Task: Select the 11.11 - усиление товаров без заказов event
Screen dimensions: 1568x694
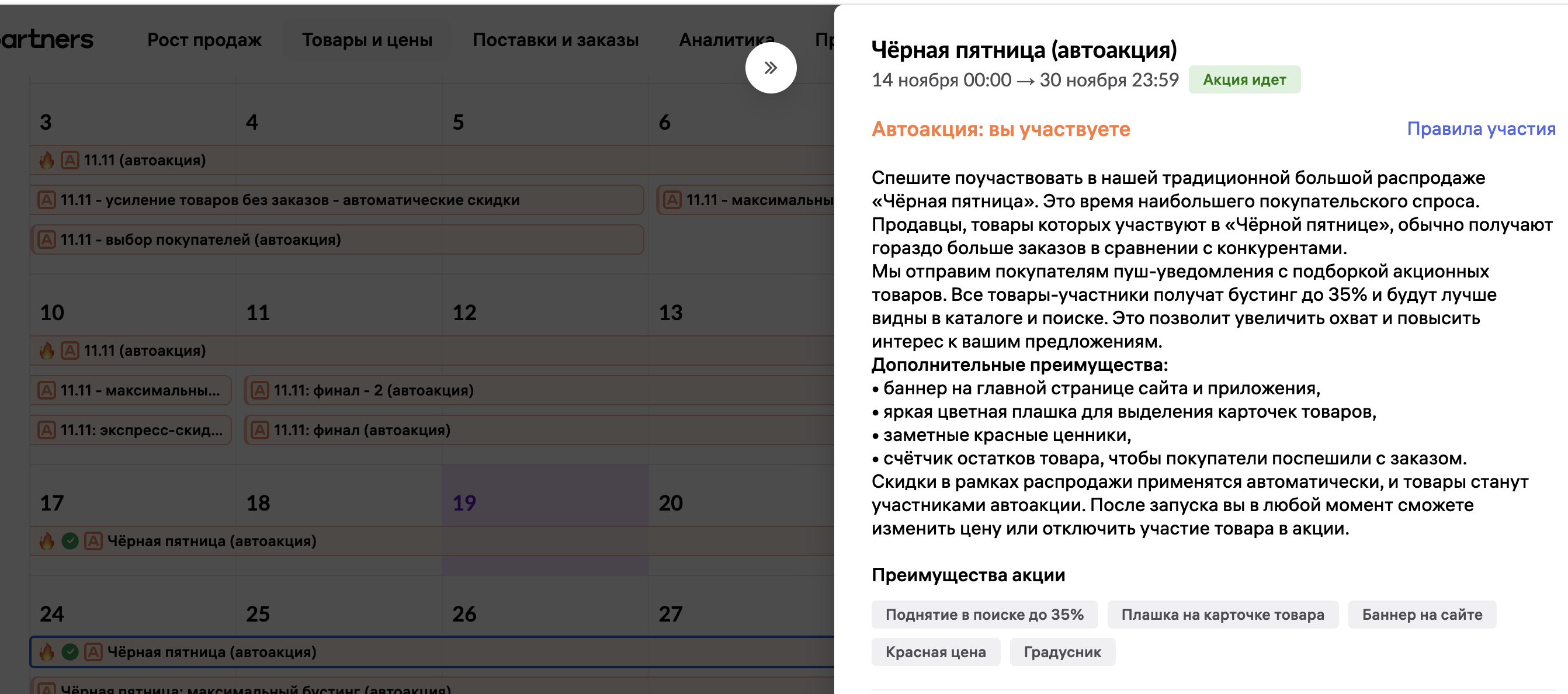Action: pos(290,200)
